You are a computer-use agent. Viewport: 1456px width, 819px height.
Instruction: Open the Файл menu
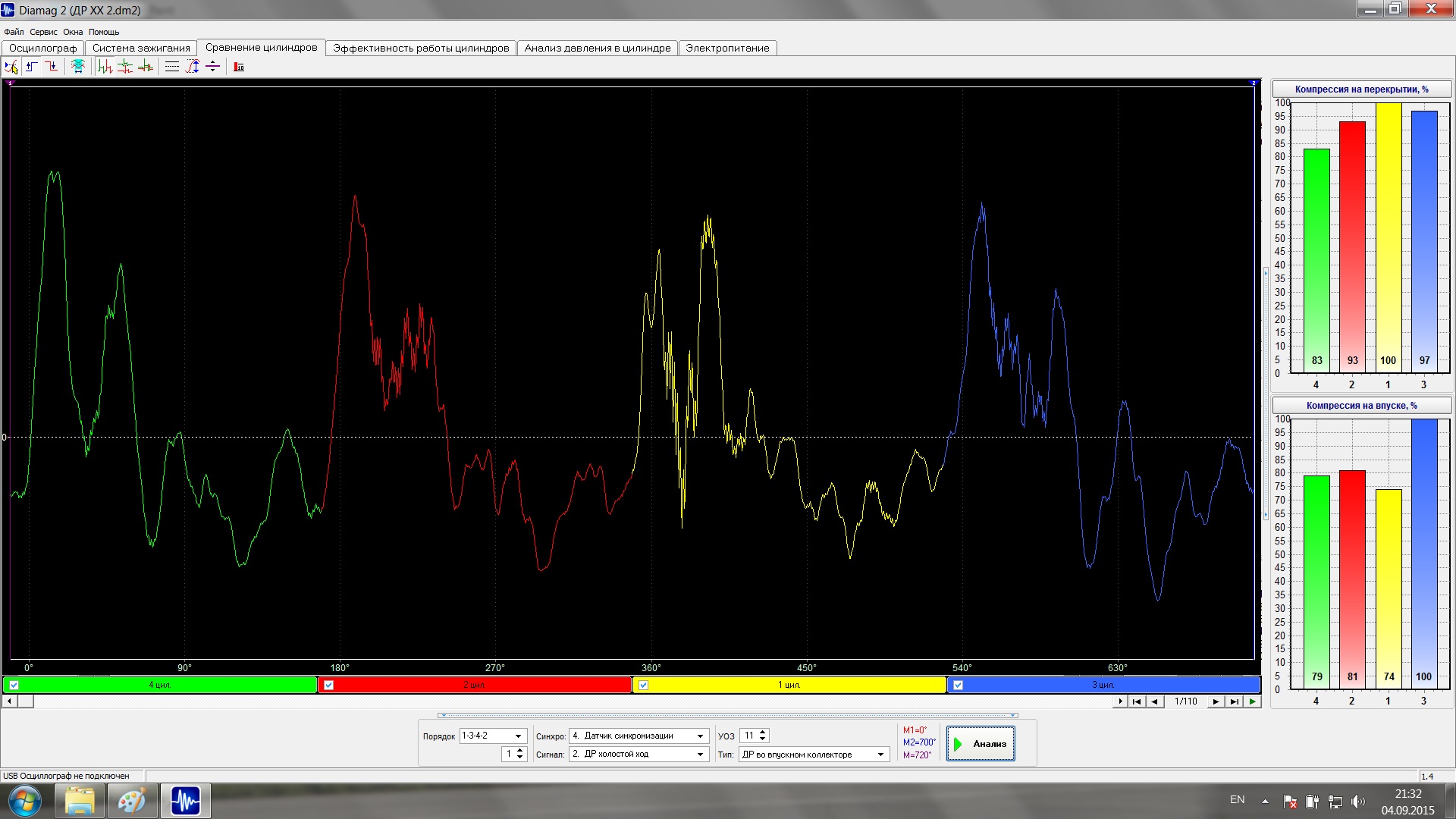click(x=14, y=32)
